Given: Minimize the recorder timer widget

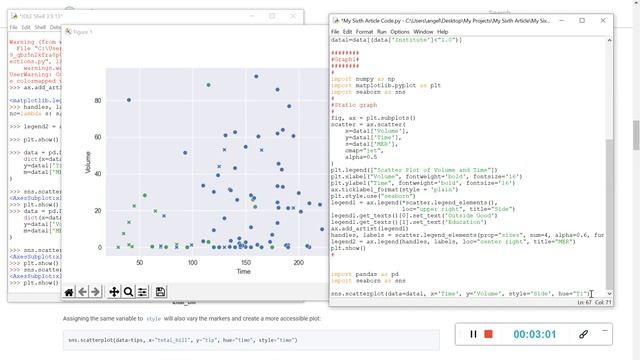Looking at the screenshot, I should pos(605,331).
